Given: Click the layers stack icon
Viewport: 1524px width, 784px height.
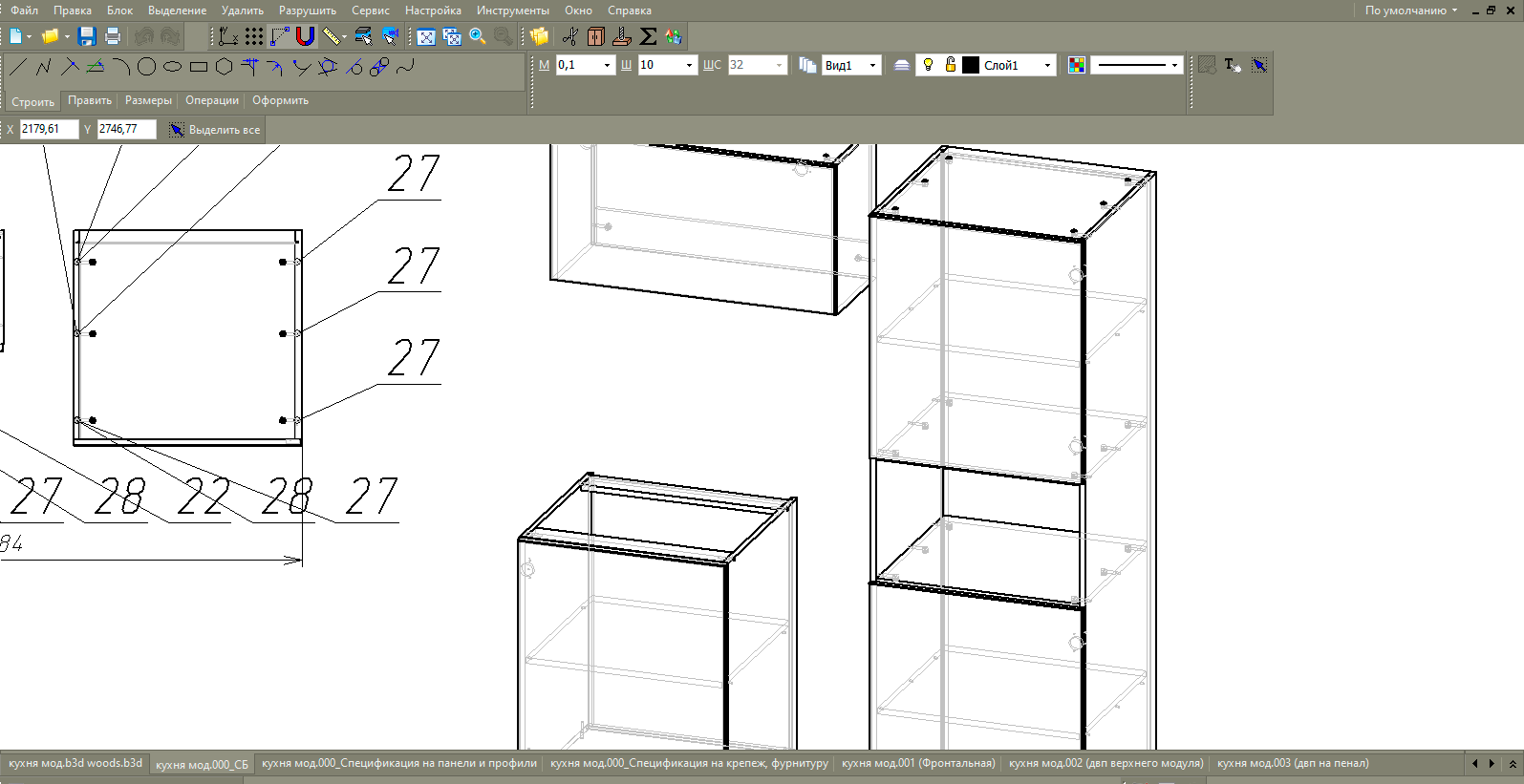Looking at the screenshot, I should (901, 65).
